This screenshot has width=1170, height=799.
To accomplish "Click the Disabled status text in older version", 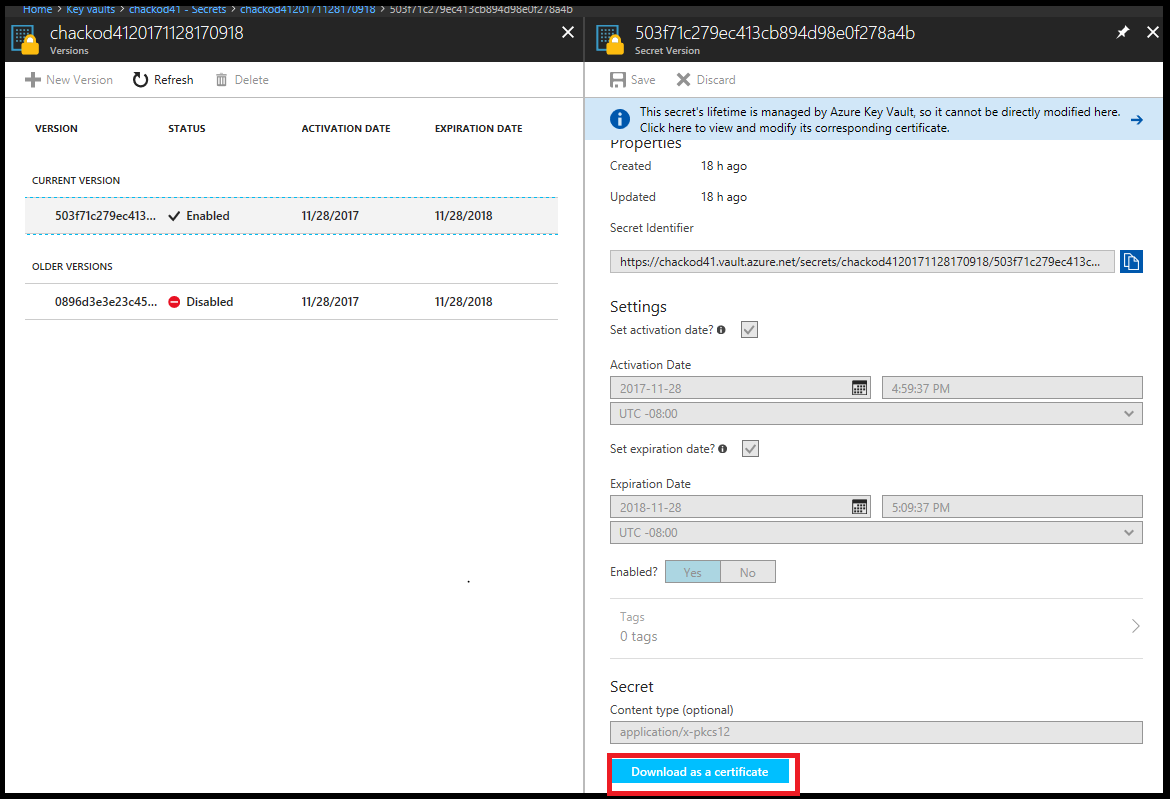I will [x=210, y=302].
